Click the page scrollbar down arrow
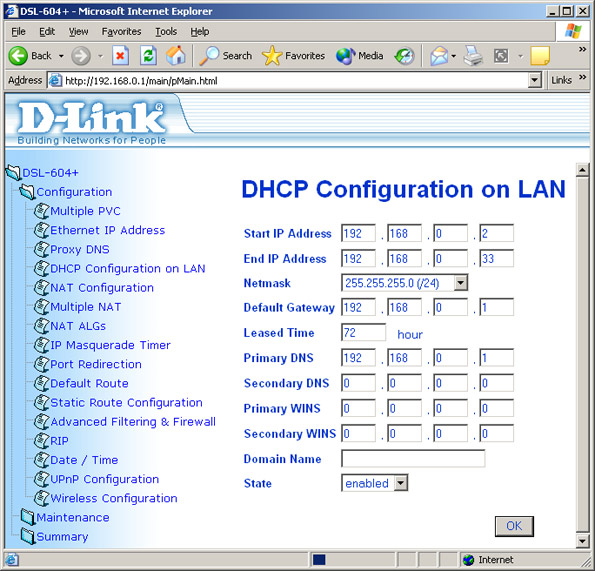The height and width of the screenshot is (571, 595). tap(582, 541)
